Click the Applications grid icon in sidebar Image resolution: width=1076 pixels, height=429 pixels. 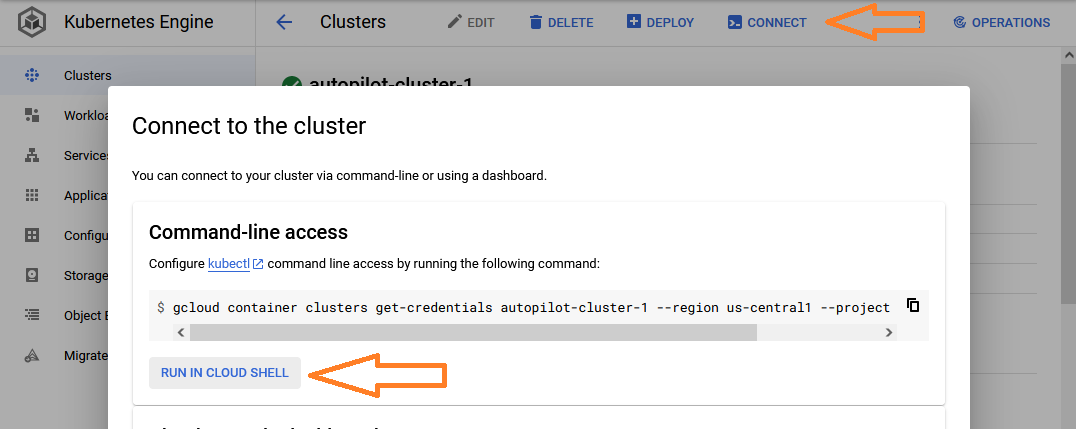click(32, 195)
